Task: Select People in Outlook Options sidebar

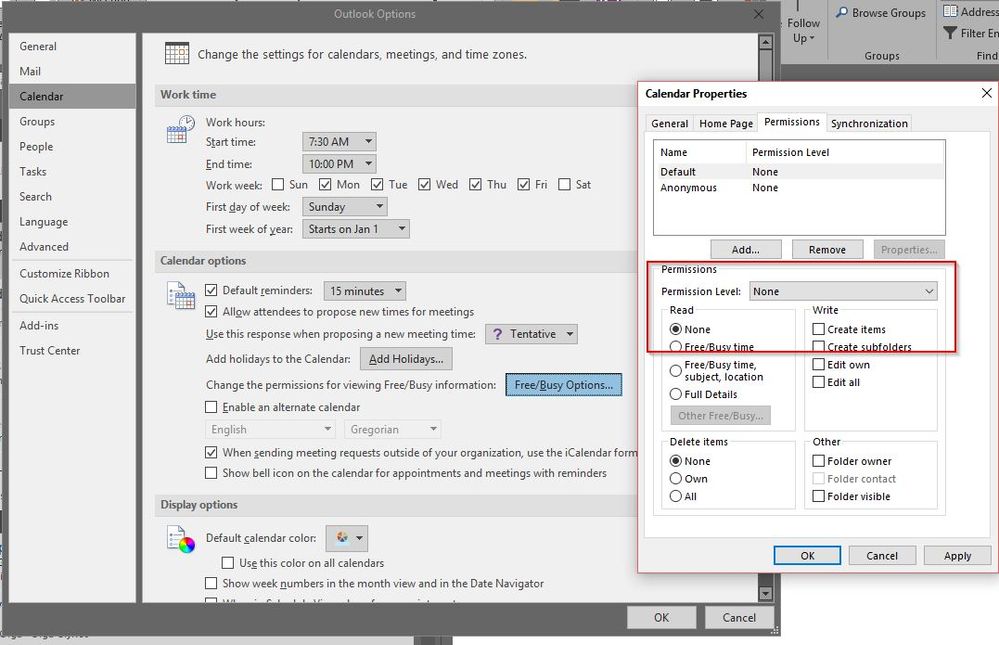Action: (x=73, y=146)
